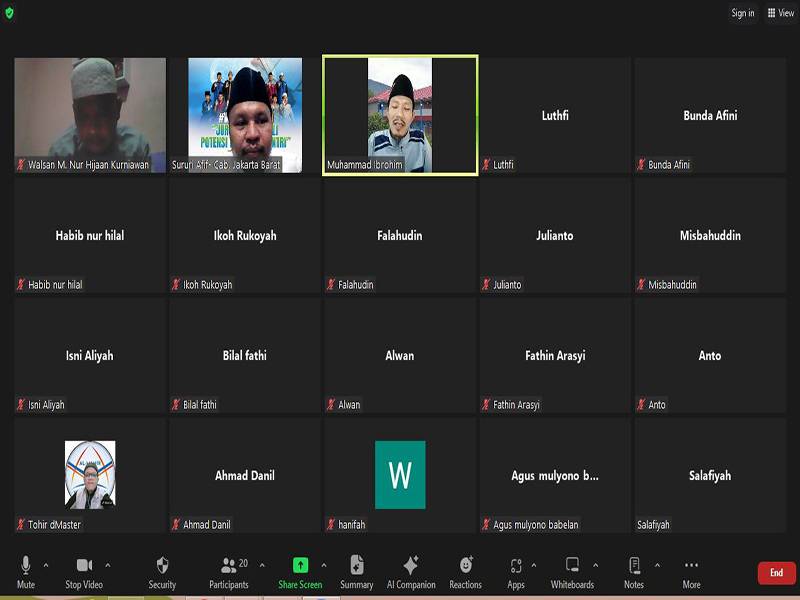Click the Sign in link

(x=742, y=13)
